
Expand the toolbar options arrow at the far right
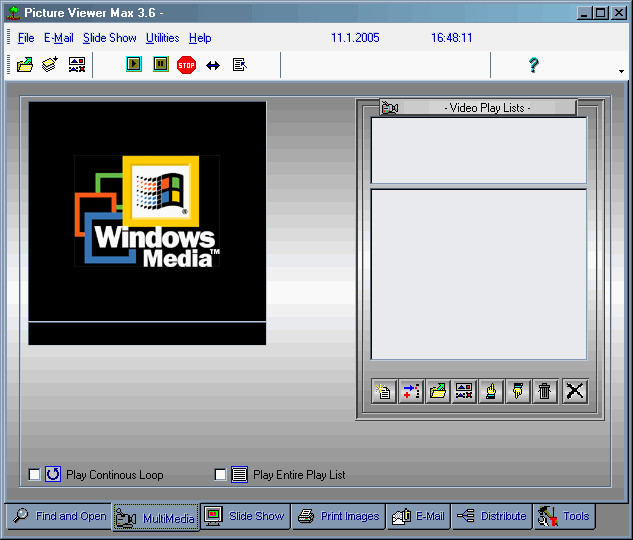[621, 71]
